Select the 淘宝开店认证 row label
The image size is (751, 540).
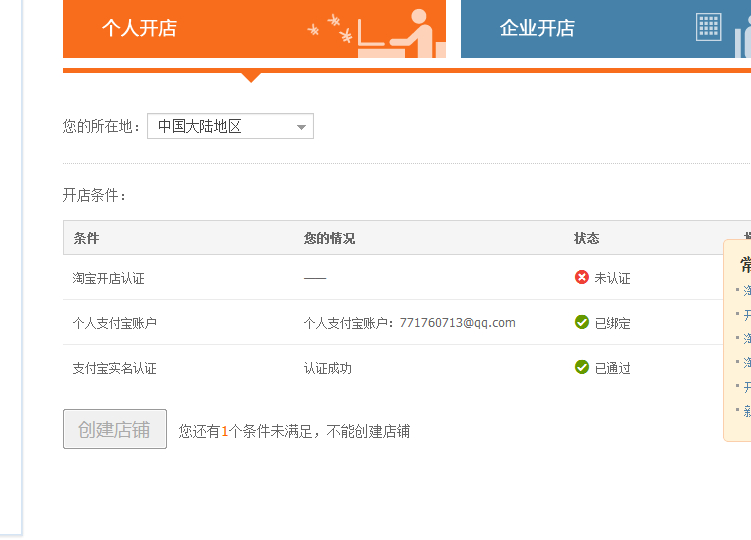108,278
